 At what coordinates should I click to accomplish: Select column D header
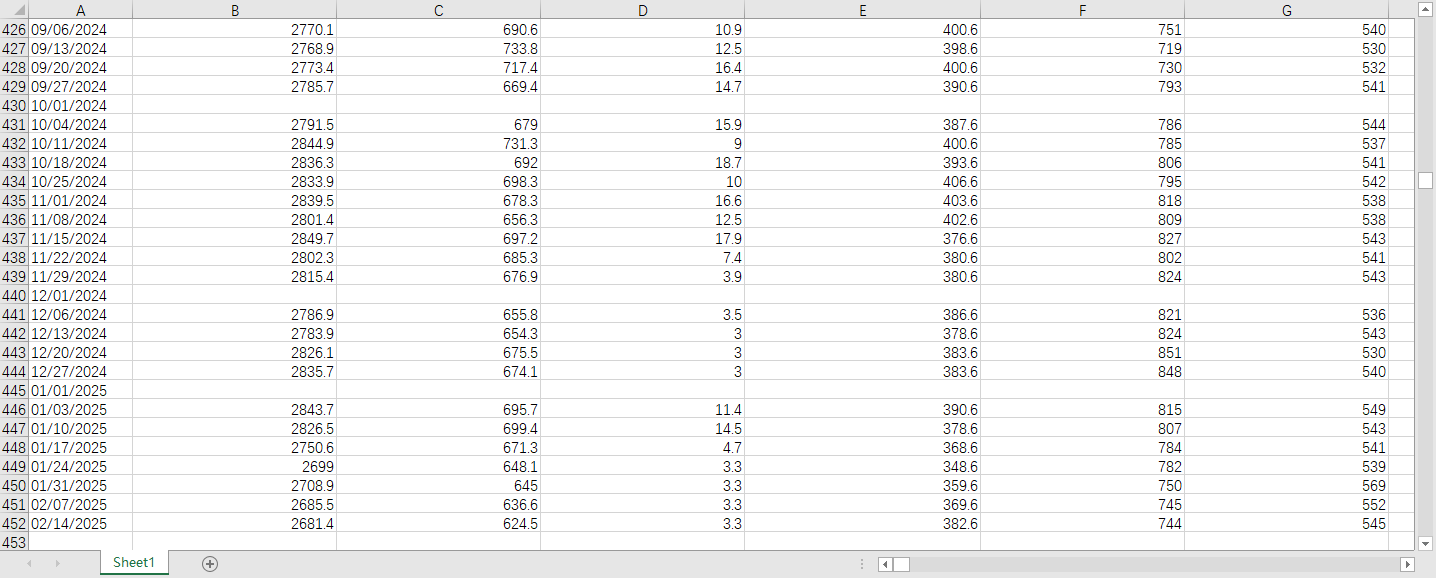coord(642,10)
